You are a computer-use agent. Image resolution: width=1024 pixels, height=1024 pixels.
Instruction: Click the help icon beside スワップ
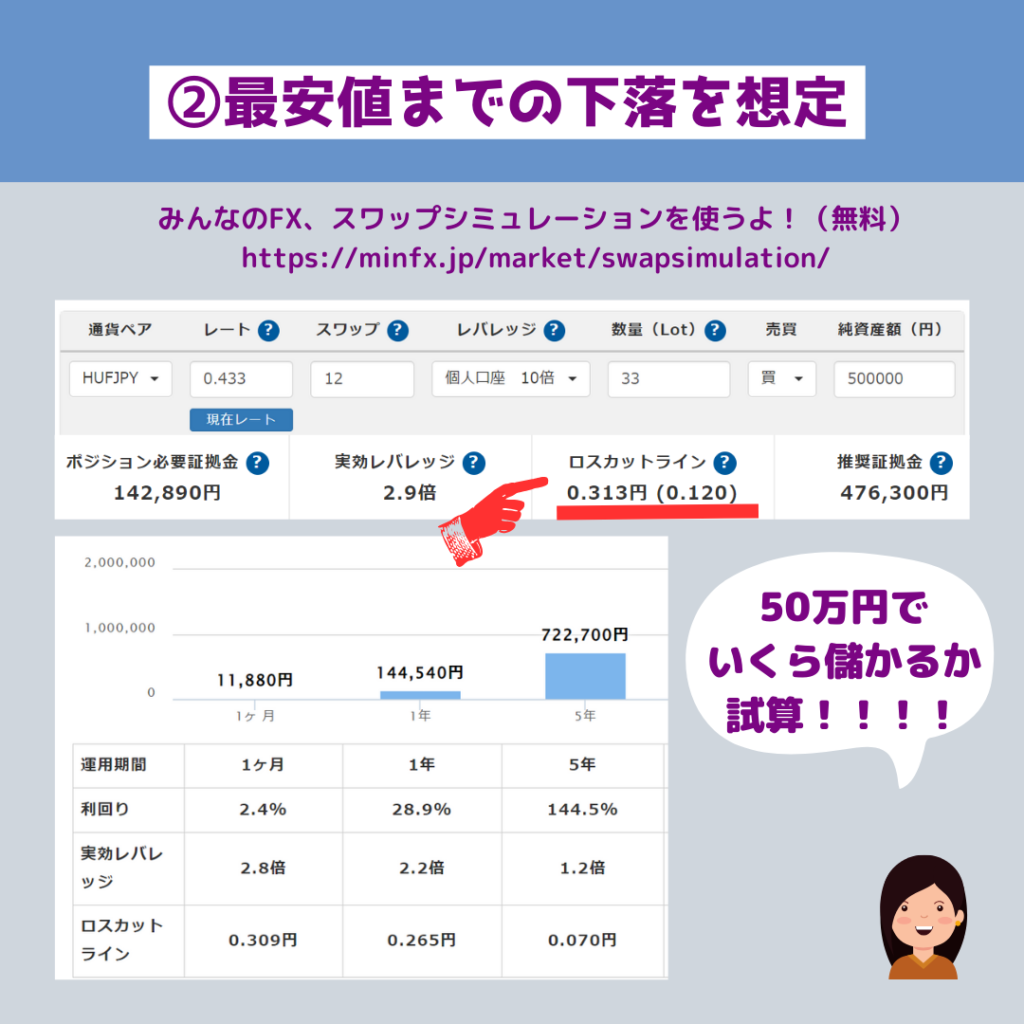coord(398,331)
